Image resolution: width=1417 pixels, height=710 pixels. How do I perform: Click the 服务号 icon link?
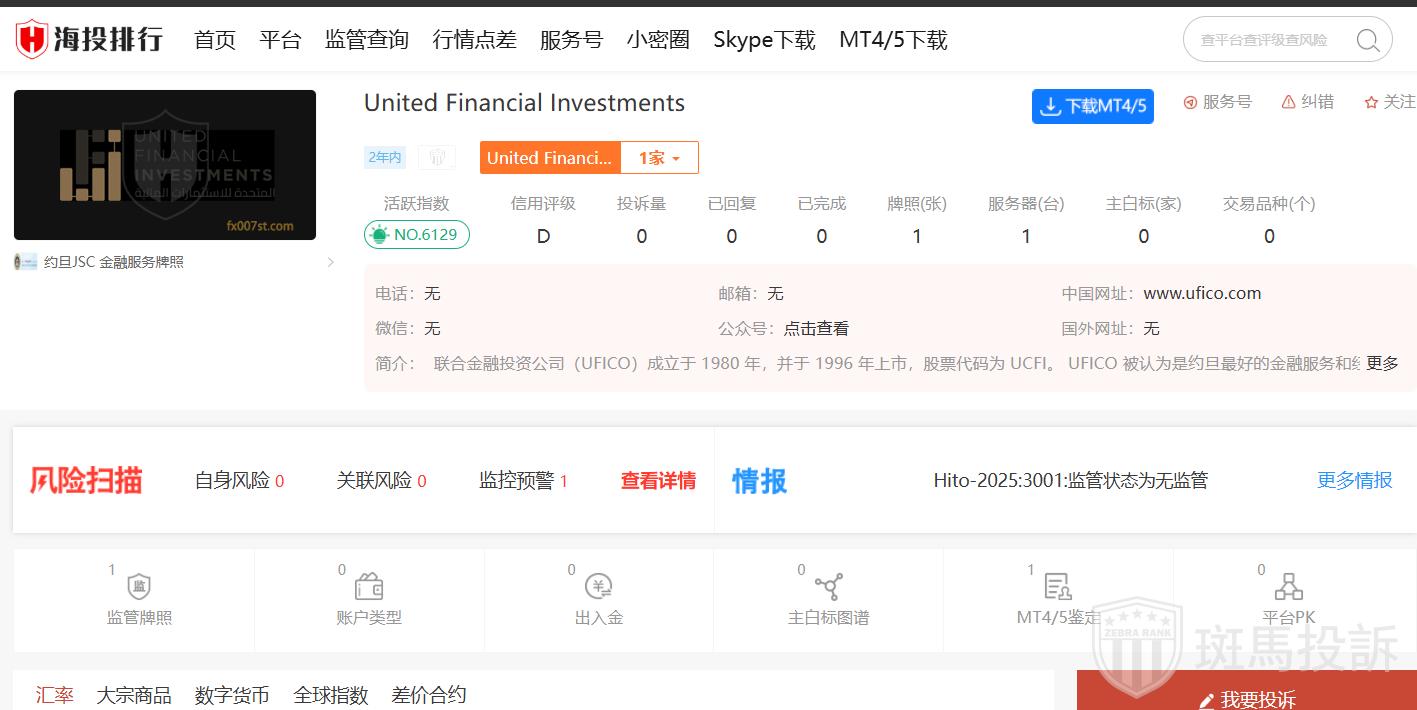coord(1190,102)
